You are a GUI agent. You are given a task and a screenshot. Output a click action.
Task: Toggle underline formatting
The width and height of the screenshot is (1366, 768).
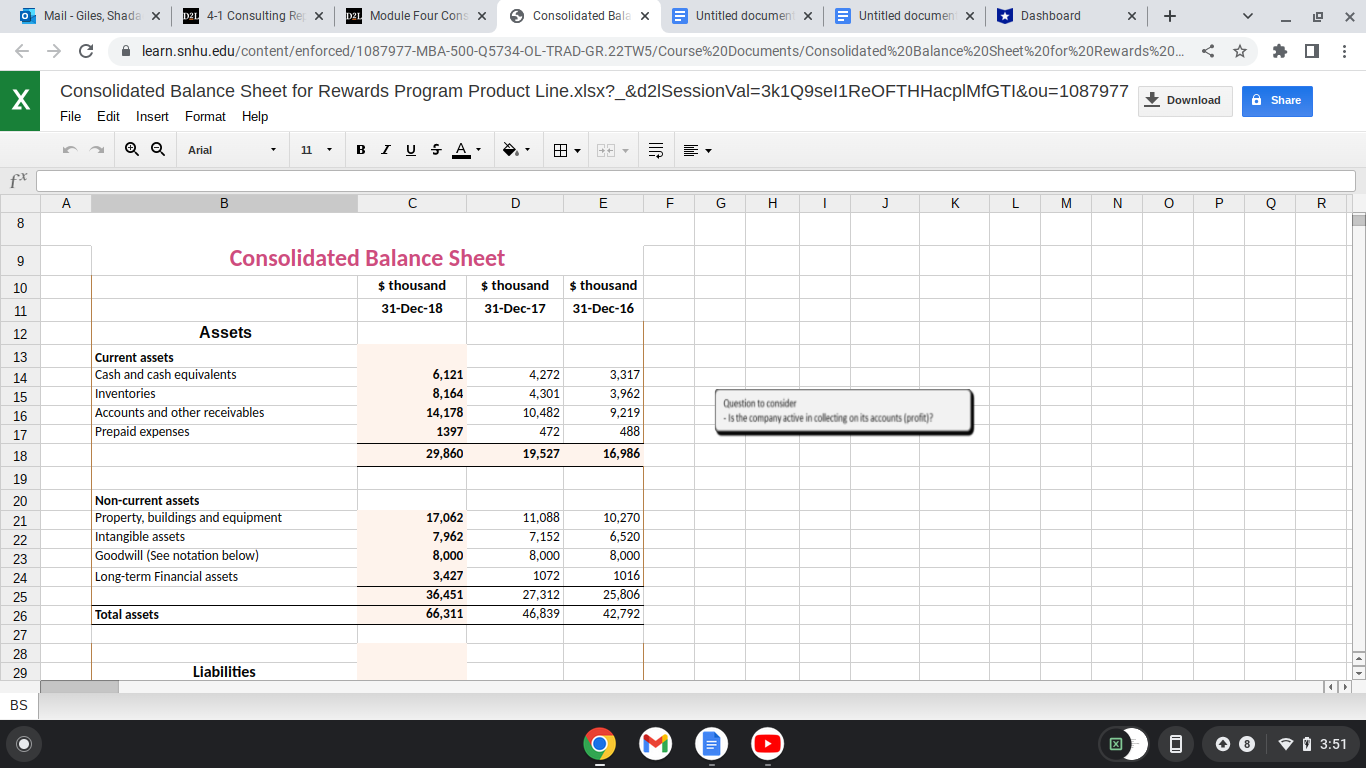(410, 150)
